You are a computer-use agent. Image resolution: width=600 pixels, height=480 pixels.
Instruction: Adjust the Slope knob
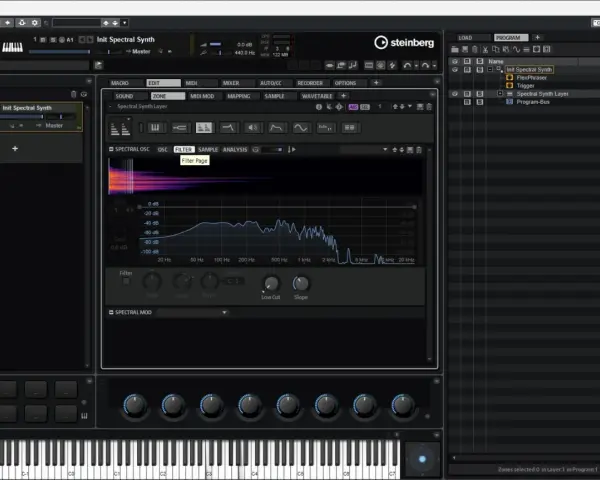(301, 283)
